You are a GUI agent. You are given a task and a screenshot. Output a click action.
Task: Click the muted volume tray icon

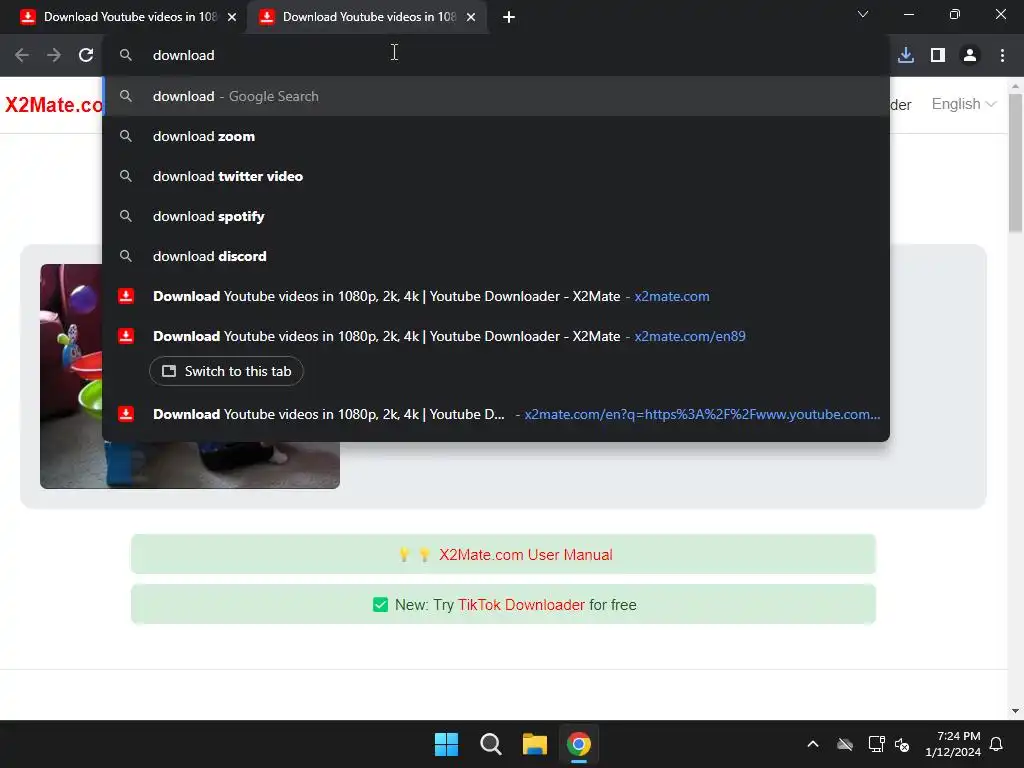(x=903, y=744)
